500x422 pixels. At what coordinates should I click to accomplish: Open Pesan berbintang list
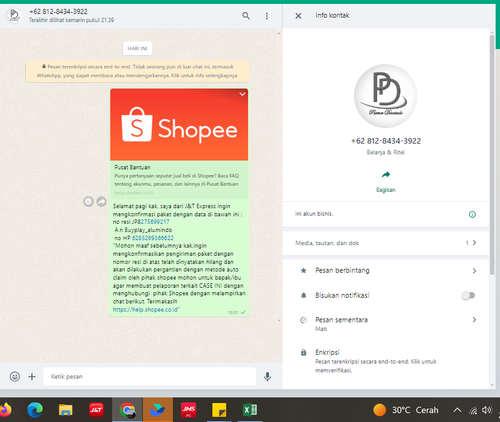point(386,270)
